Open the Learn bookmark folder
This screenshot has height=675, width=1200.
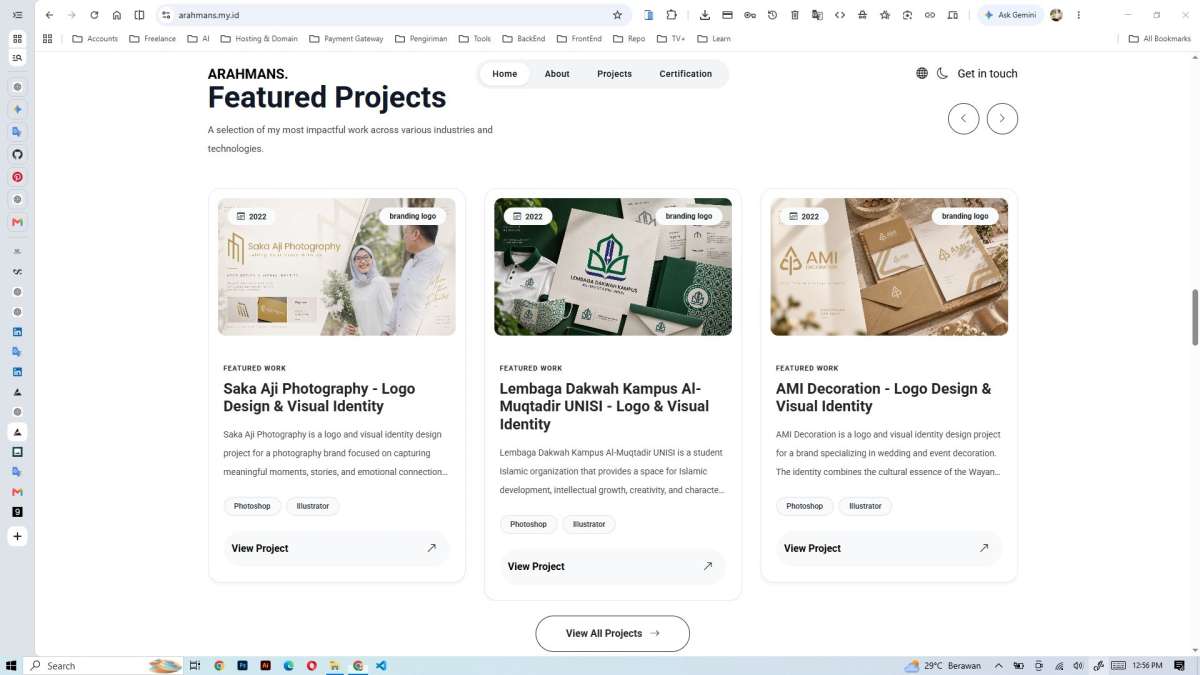714,39
